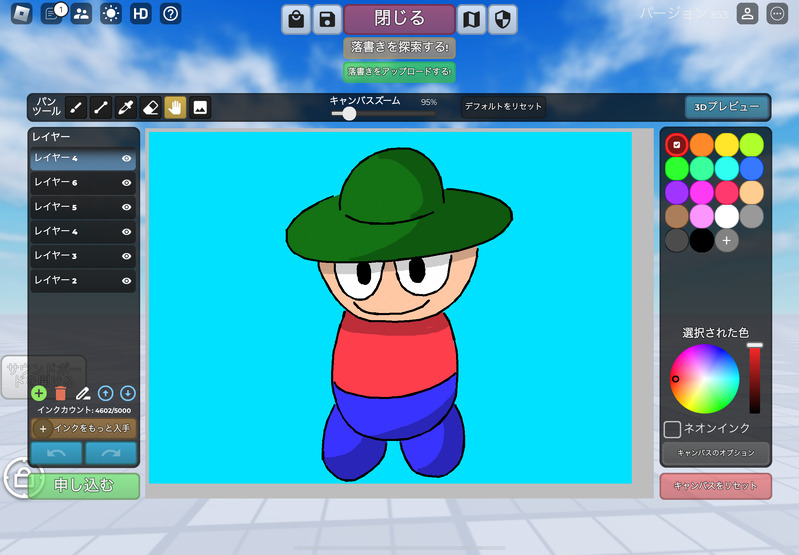Open the map icon

pyautogui.click(x=471, y=20)
